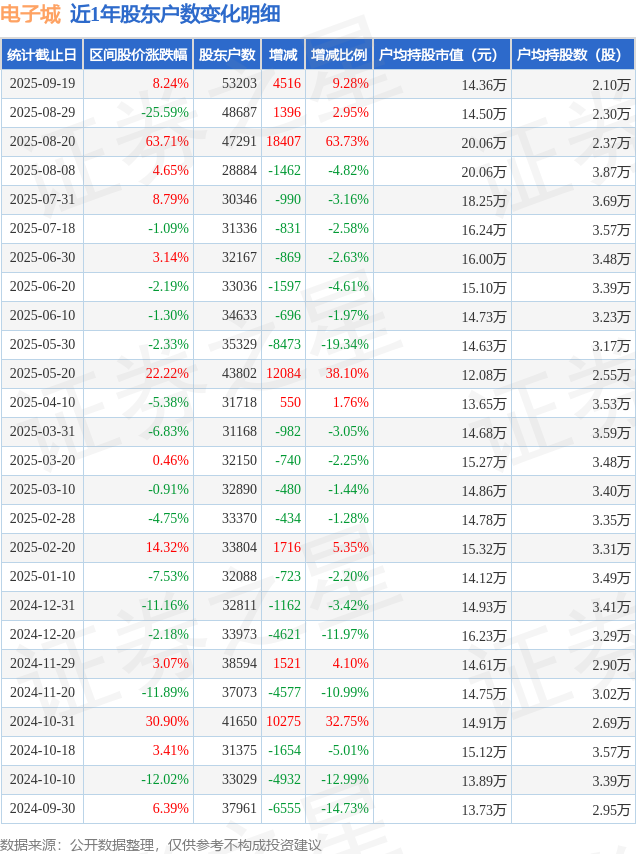The width and height of the screenshot is (636, 854).
Task: Click the 30.90% price change cell
Action: [167, 721]
